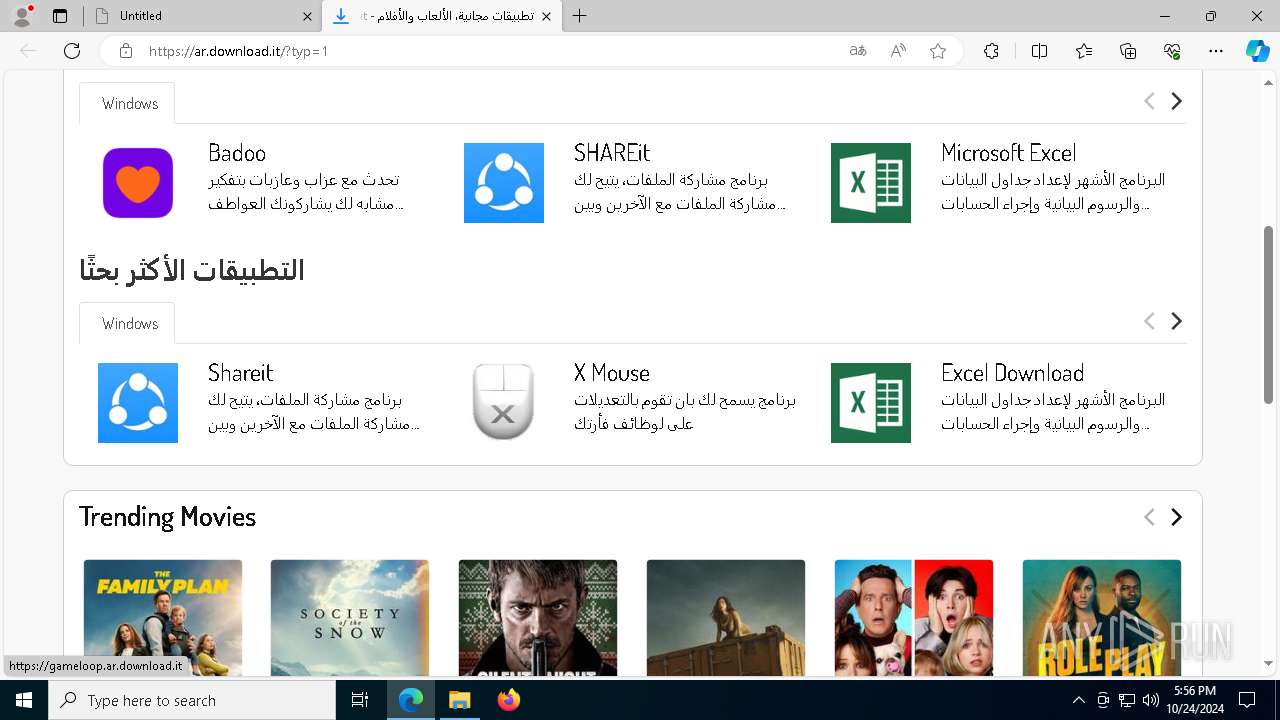Open the SHAREit app icon in top row
Viewport: 1280px width, 720px height.
point(504,183)
